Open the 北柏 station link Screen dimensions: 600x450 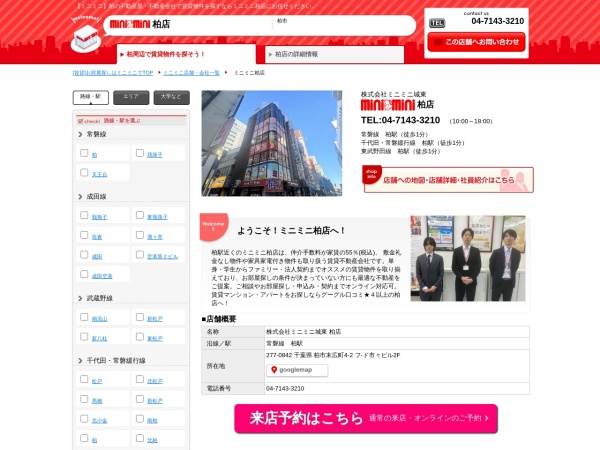(152, 440)
